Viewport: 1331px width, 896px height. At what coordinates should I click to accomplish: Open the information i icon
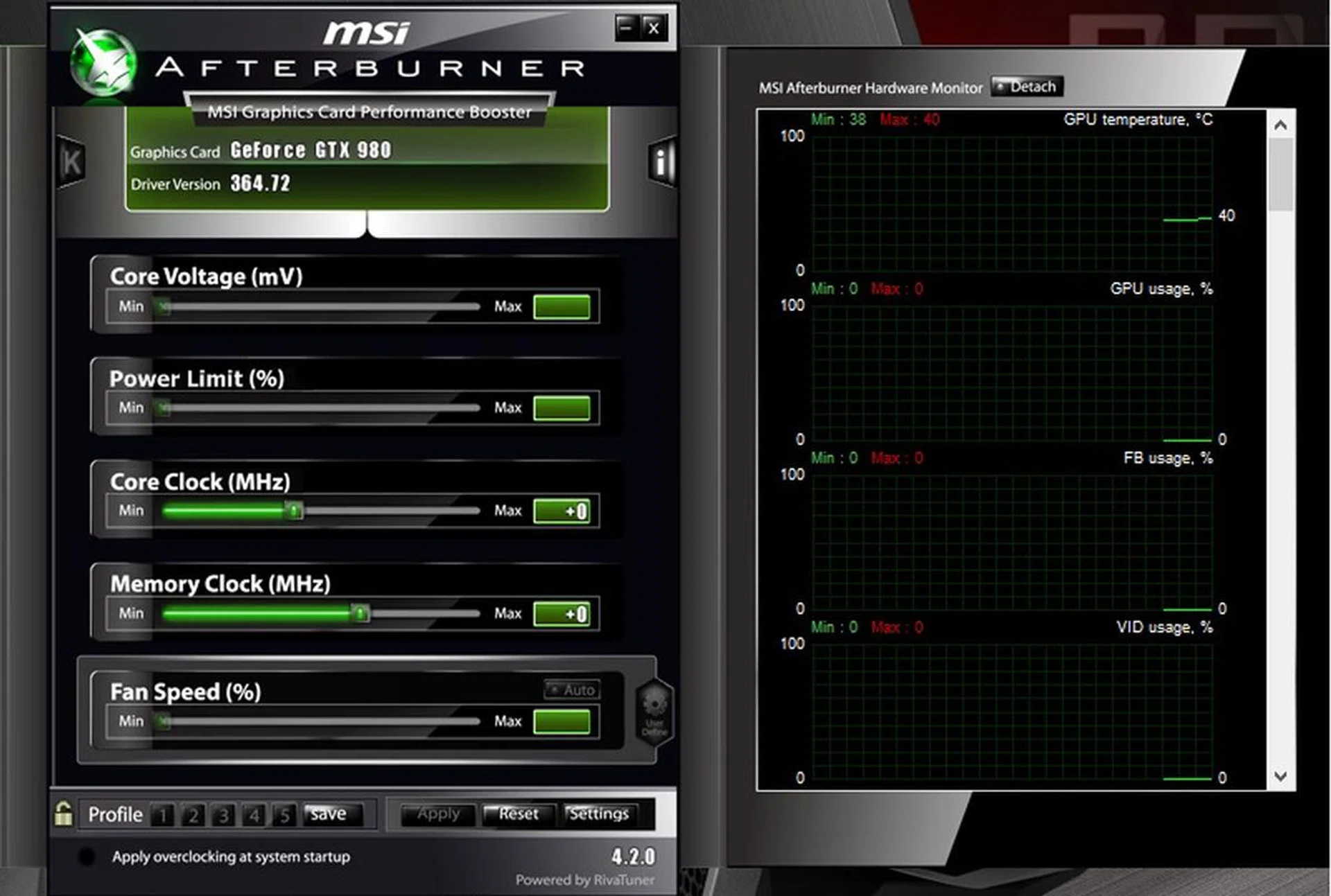coord(661,162)
